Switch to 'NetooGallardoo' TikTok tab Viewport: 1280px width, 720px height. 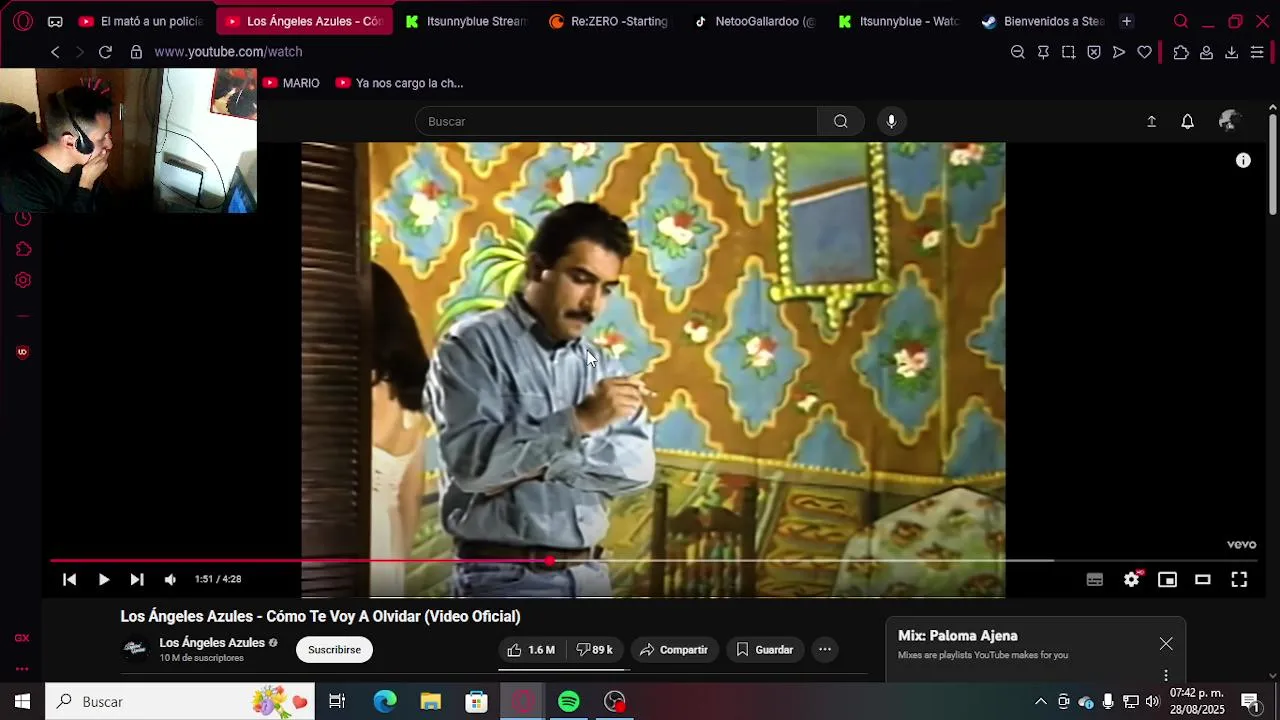point(755,21)
